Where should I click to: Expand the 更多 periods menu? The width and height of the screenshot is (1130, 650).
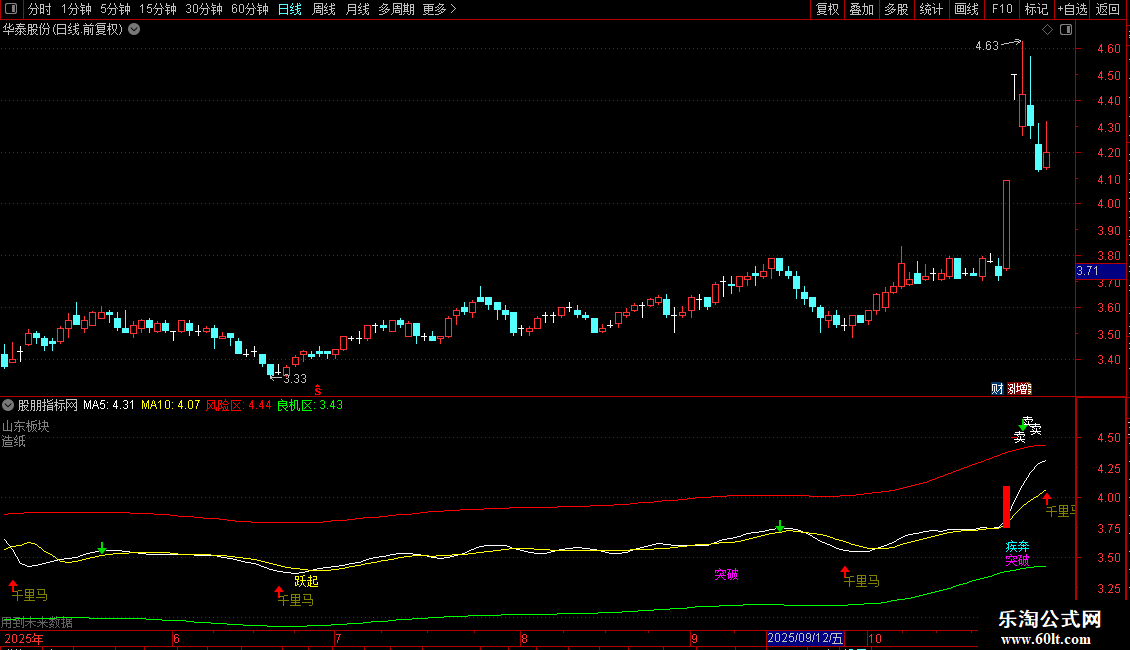pos(439,9)
